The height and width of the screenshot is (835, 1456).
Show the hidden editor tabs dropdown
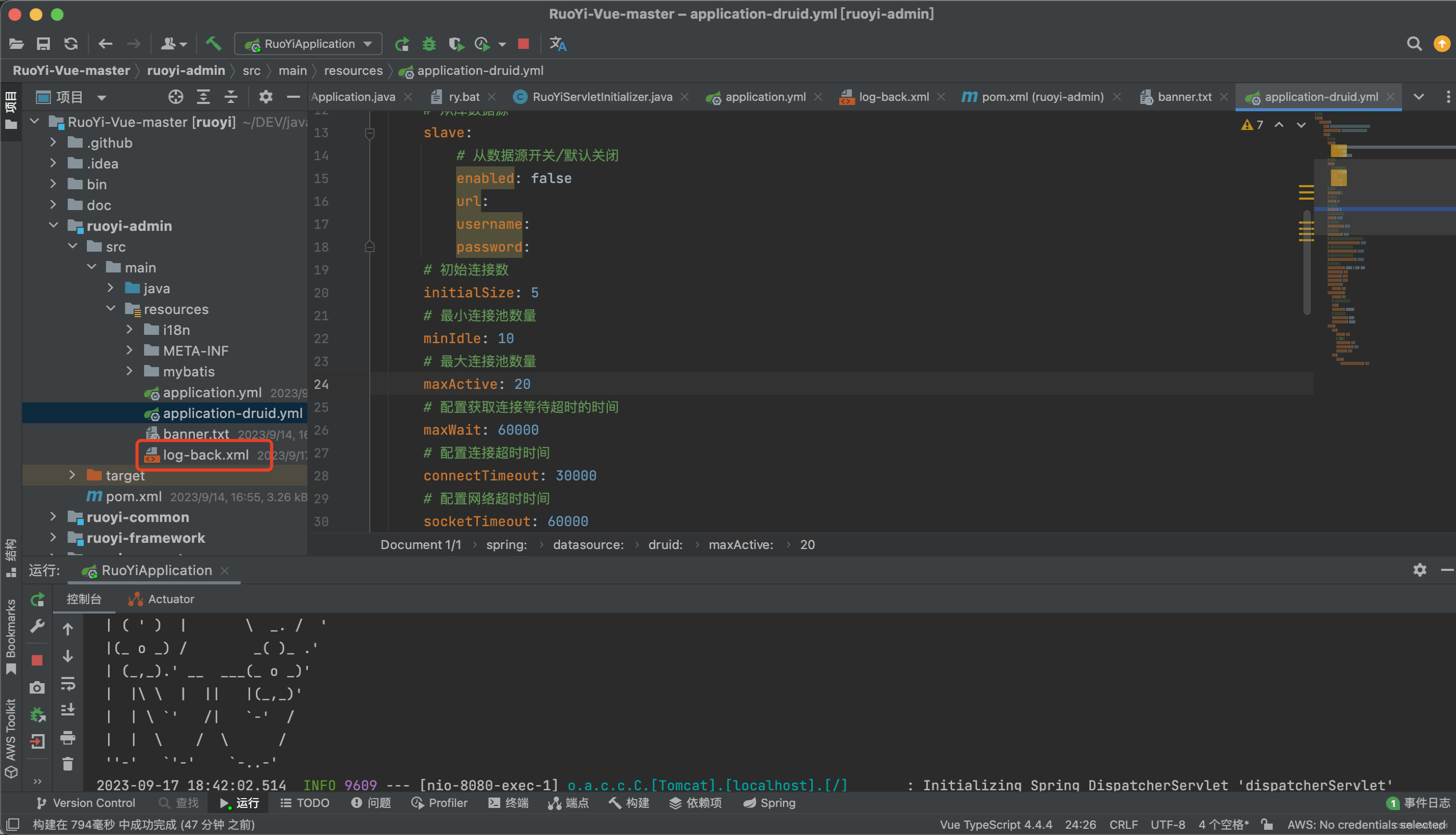[1419, 97]
